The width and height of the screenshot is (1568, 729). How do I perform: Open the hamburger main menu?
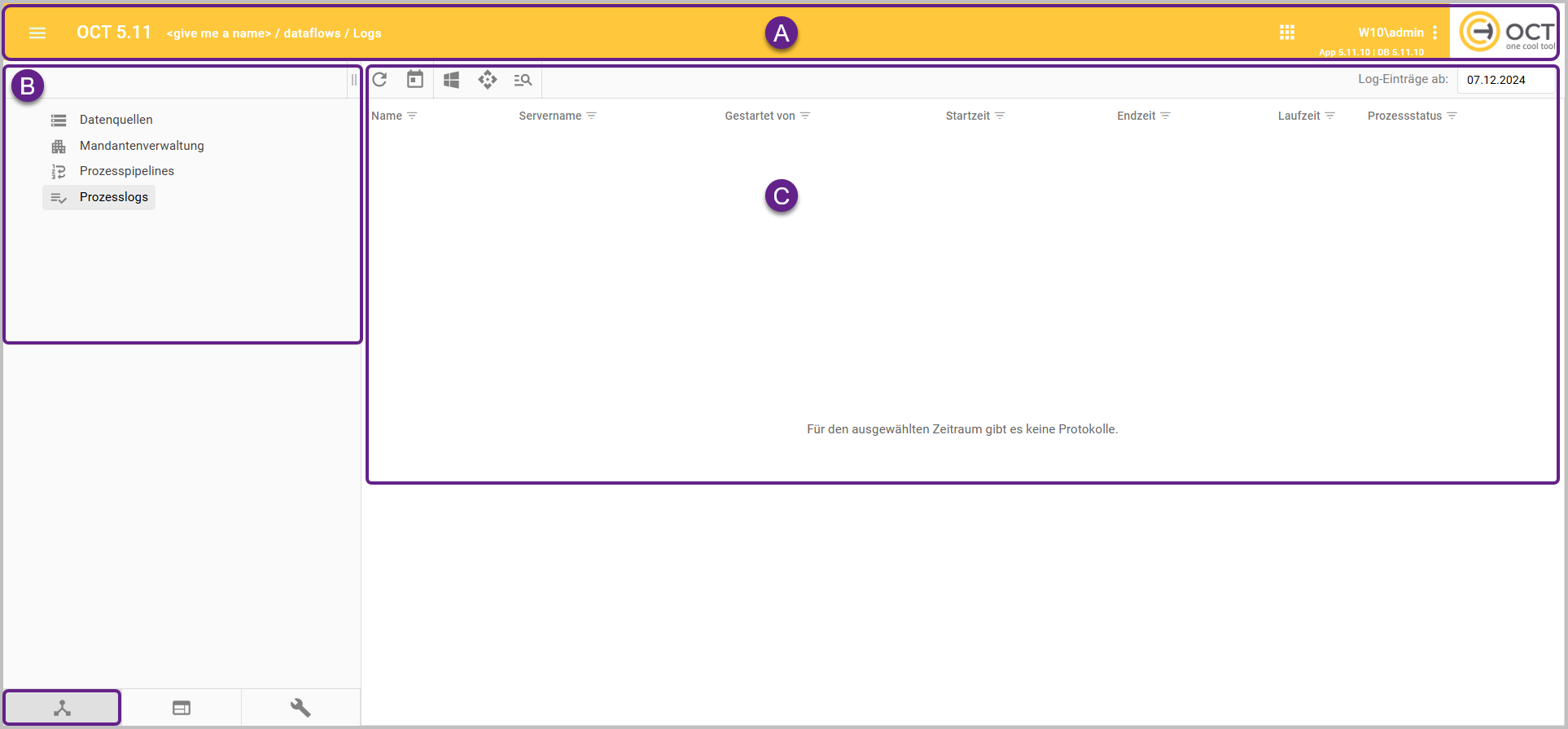37,33
